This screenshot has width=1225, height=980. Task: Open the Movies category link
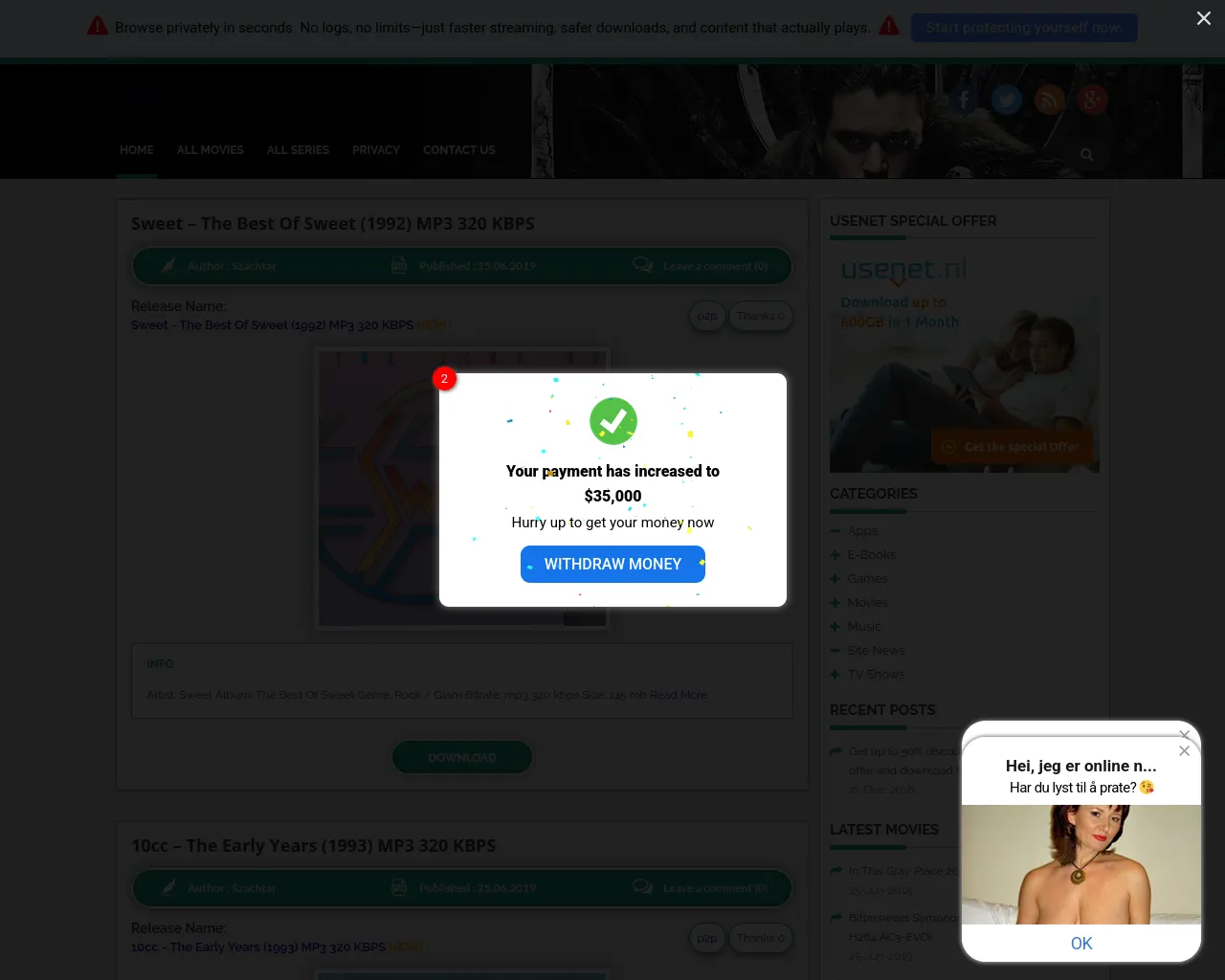(868, 603)
